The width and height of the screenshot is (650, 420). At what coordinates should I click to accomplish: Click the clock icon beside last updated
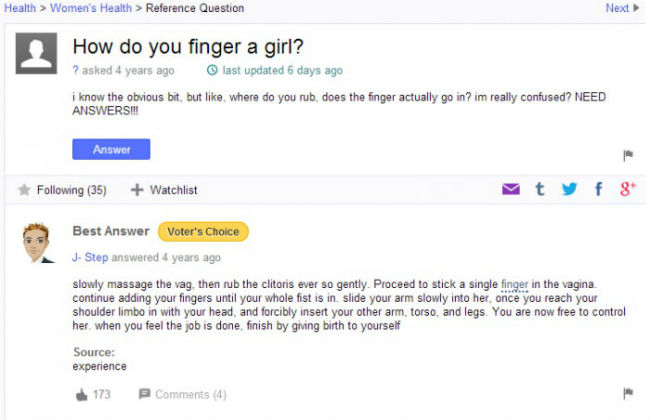click(211, 71)
